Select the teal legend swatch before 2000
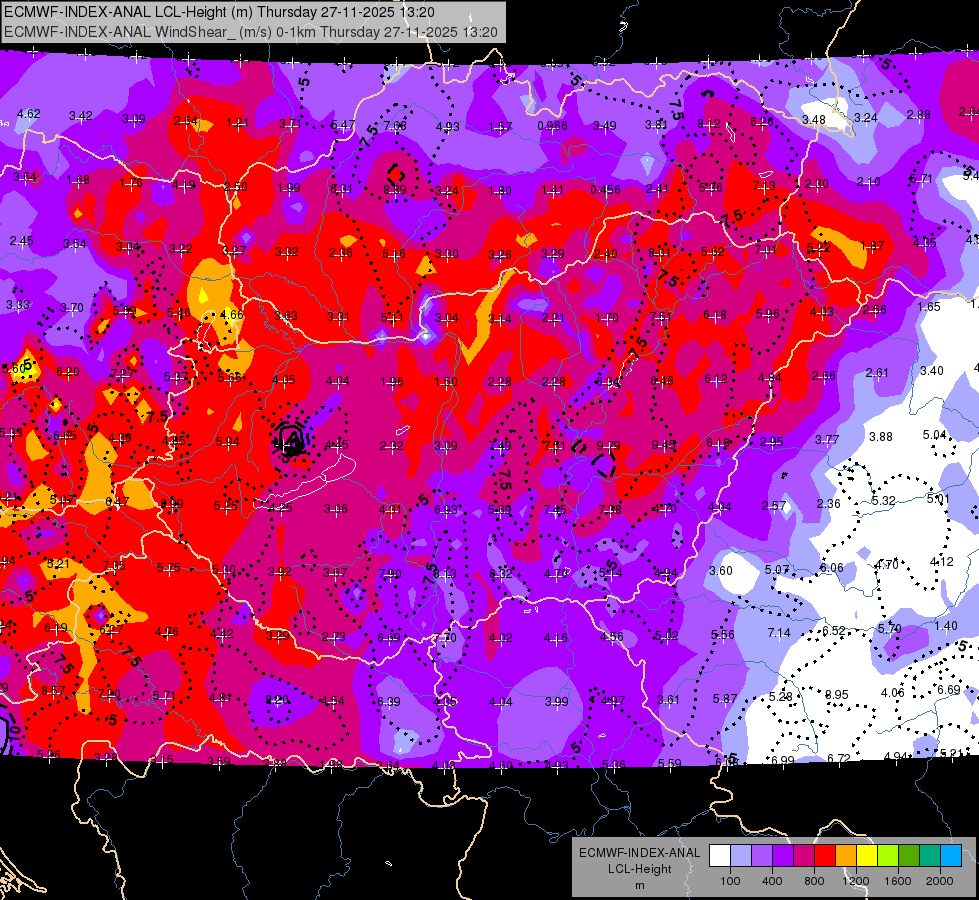Viewport: 979px width, 900px height. pyautogui.click(x=930, y=856)
